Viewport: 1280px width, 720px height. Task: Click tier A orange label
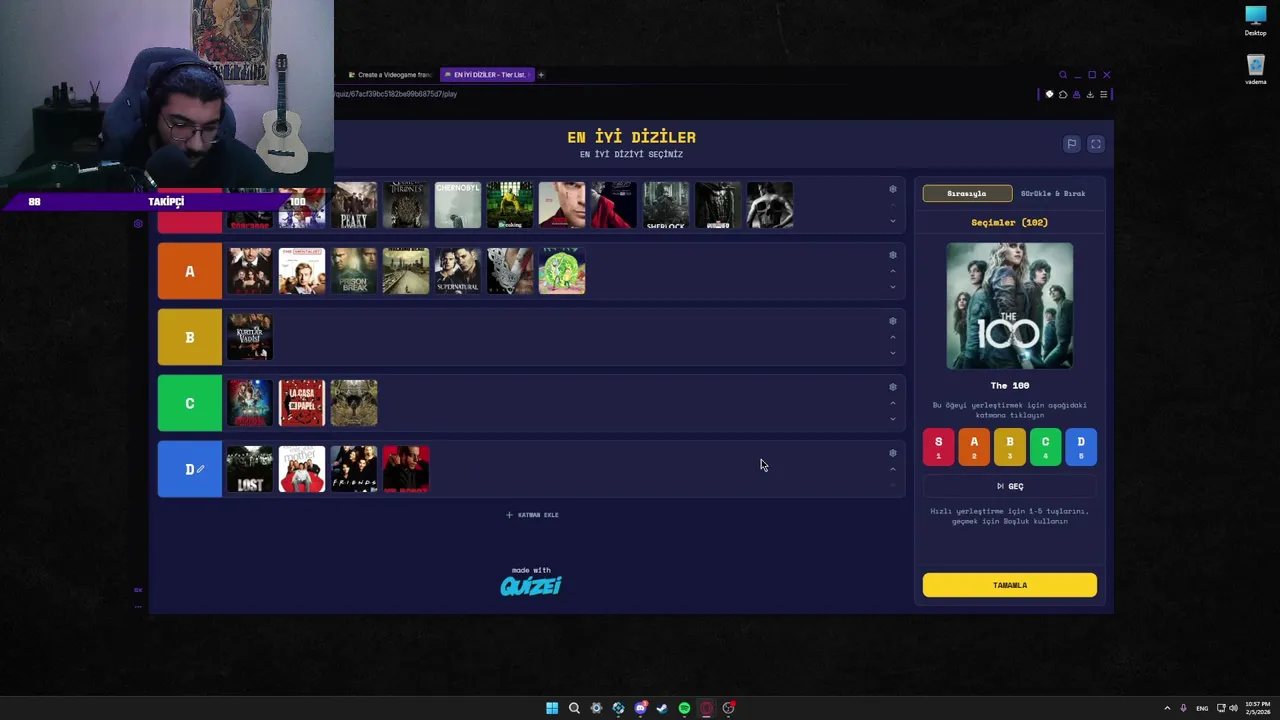(x=190, y=271)
